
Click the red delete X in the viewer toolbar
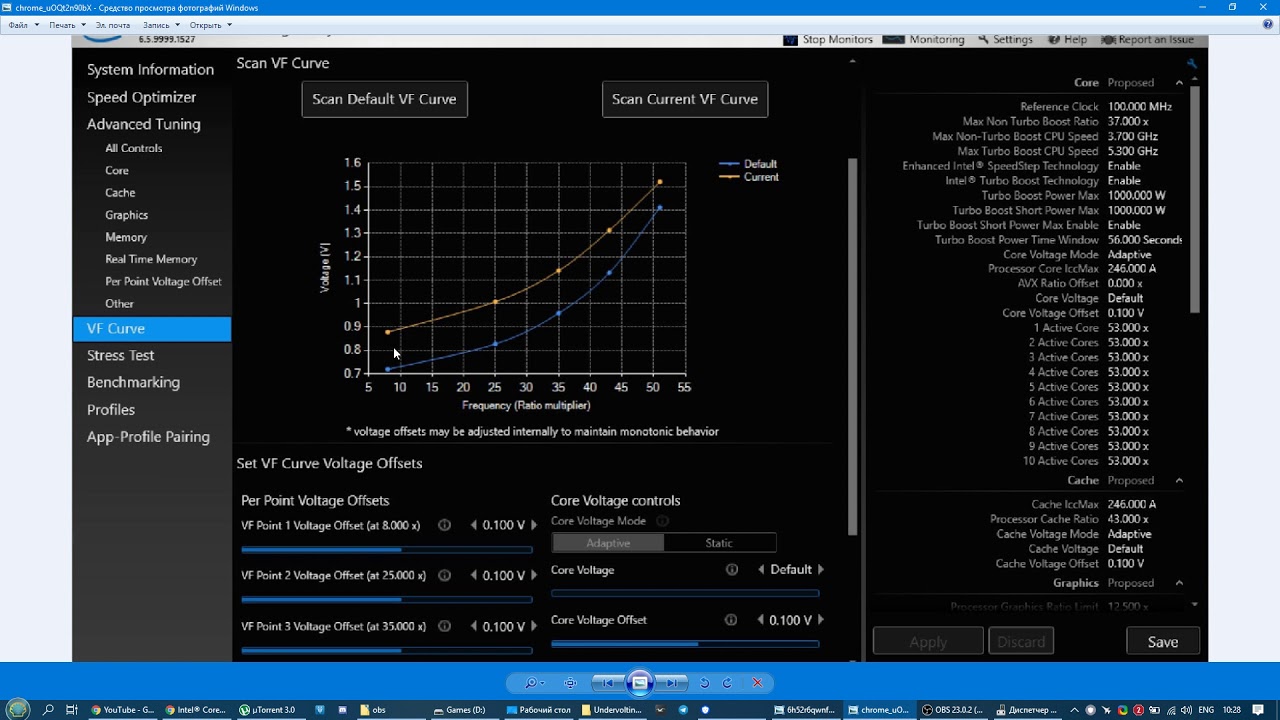[x=757, y=683]
